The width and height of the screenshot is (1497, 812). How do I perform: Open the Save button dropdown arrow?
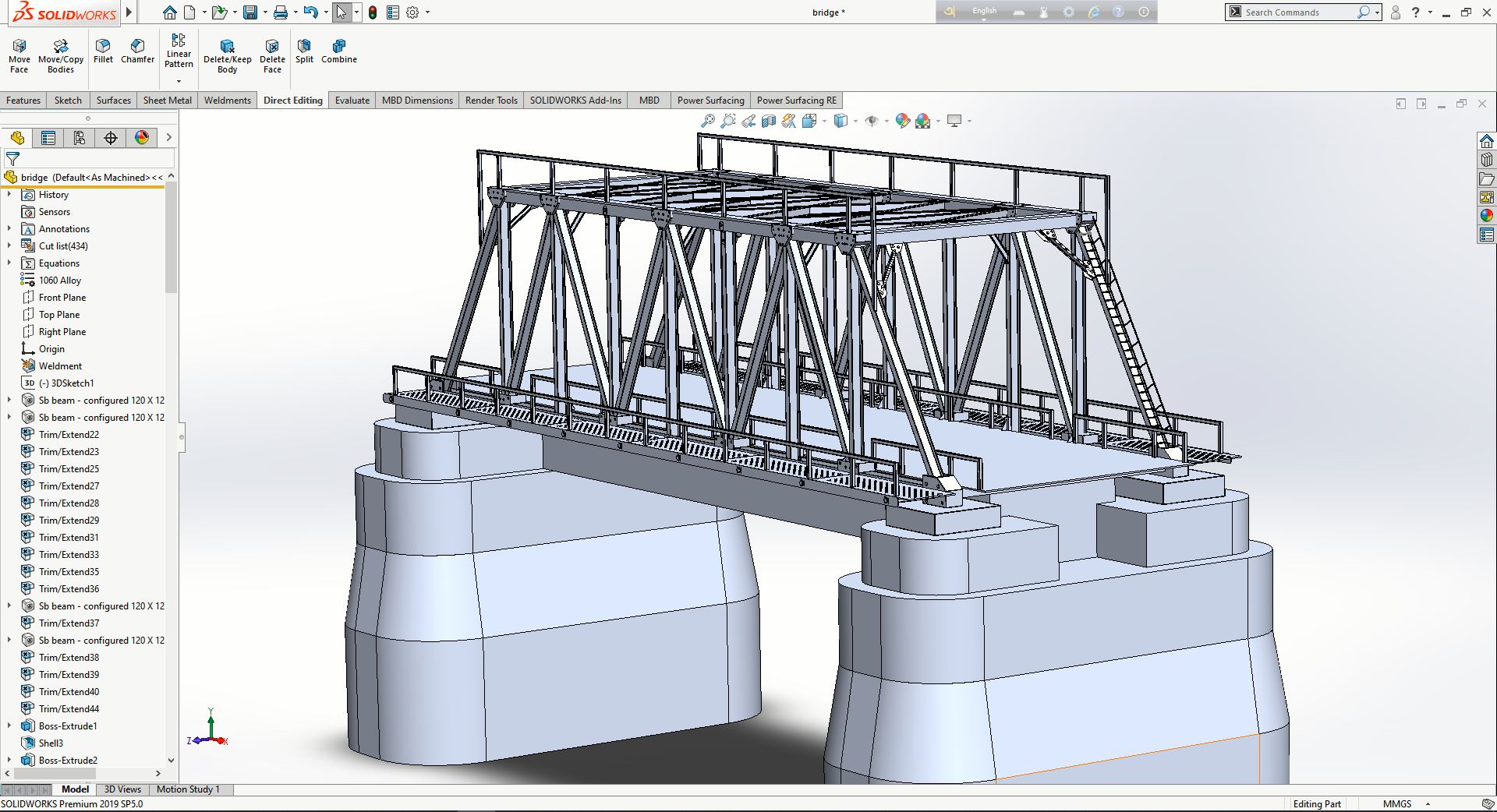265,12
